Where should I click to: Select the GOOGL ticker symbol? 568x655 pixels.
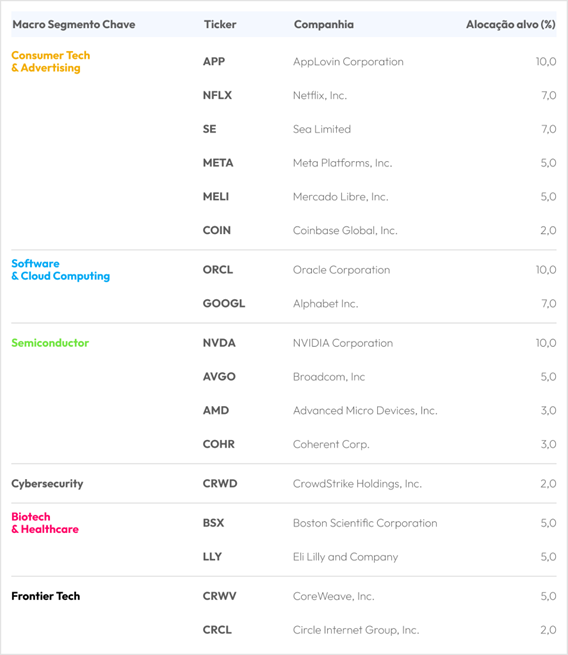[224, 304]
